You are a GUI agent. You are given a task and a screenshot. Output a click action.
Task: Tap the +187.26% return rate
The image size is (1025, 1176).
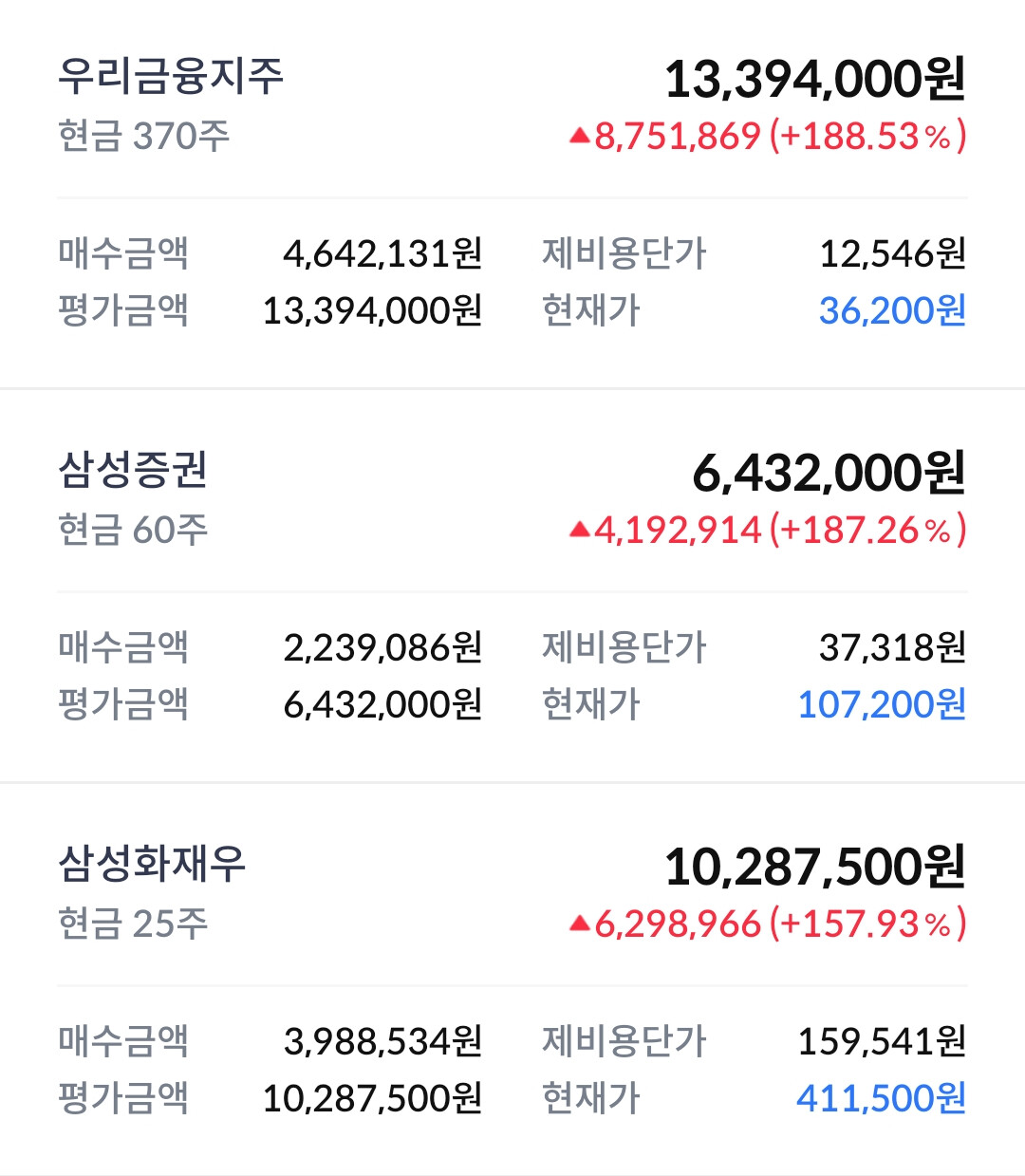(x=867, y=530)
